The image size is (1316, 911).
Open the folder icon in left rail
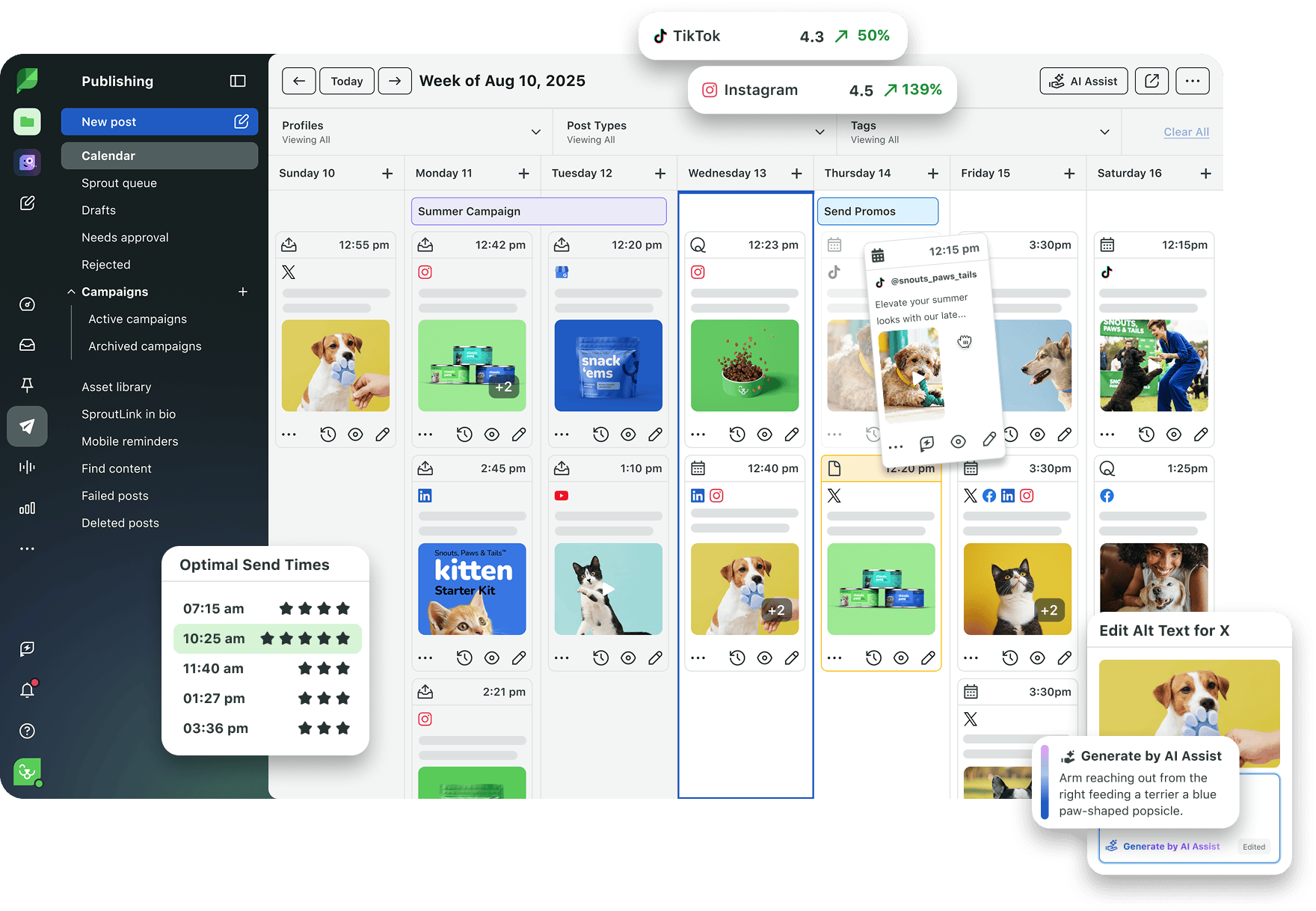tap(27, 122)
